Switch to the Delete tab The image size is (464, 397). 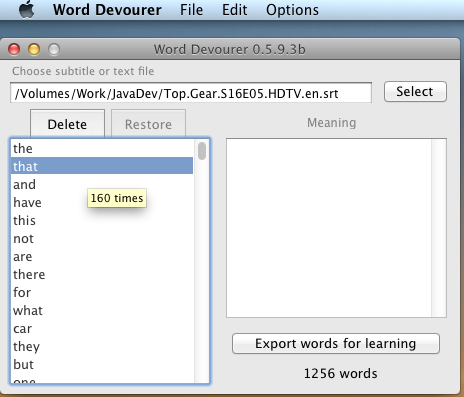67,124
